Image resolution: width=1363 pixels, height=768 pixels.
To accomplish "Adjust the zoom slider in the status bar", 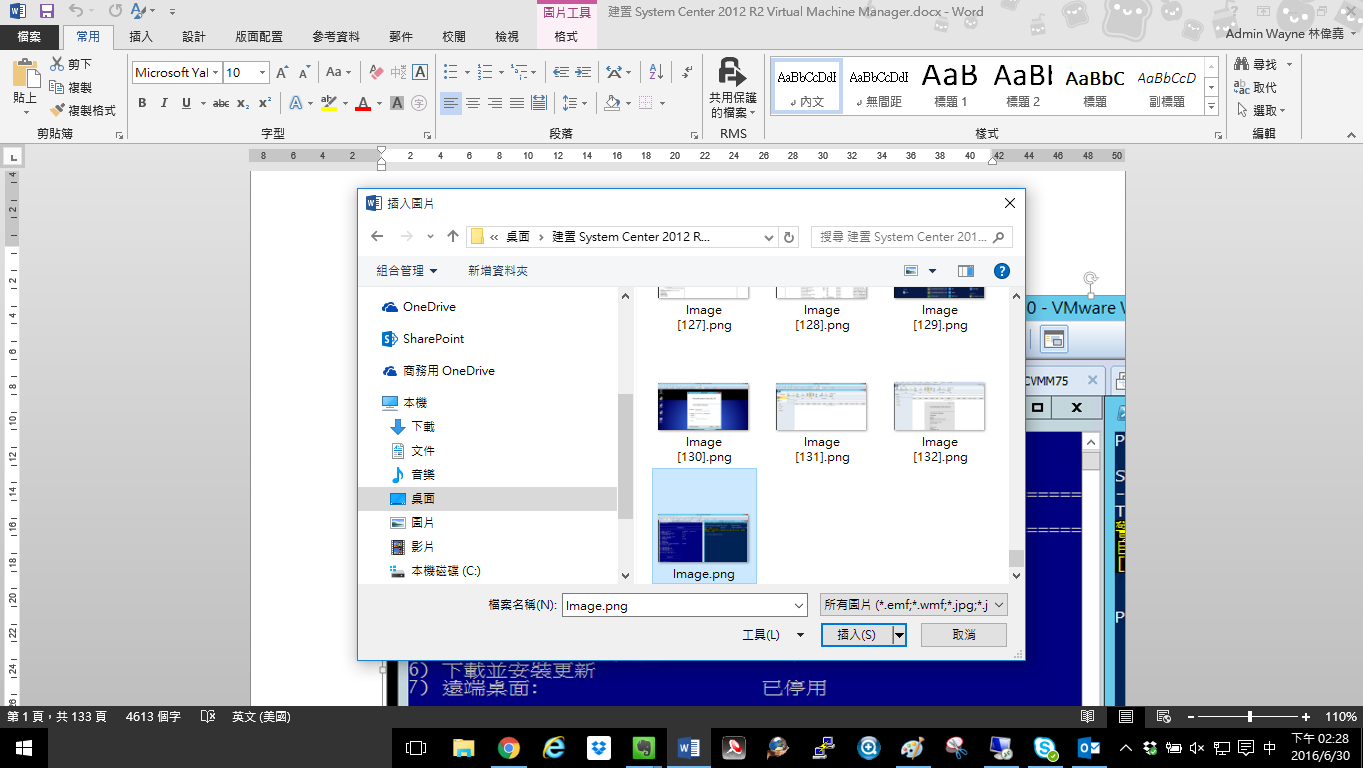I will (1249, 717).
